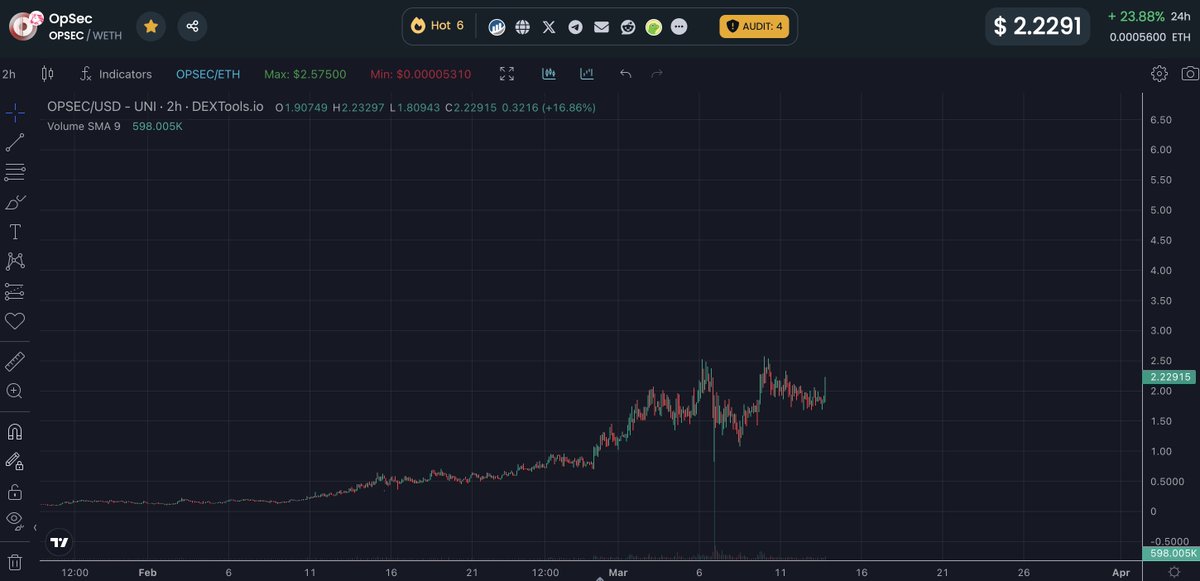This screenshot has width=1200, height=581.
Task: Open the CoinGecko green icon
Action: coord(653,27)
